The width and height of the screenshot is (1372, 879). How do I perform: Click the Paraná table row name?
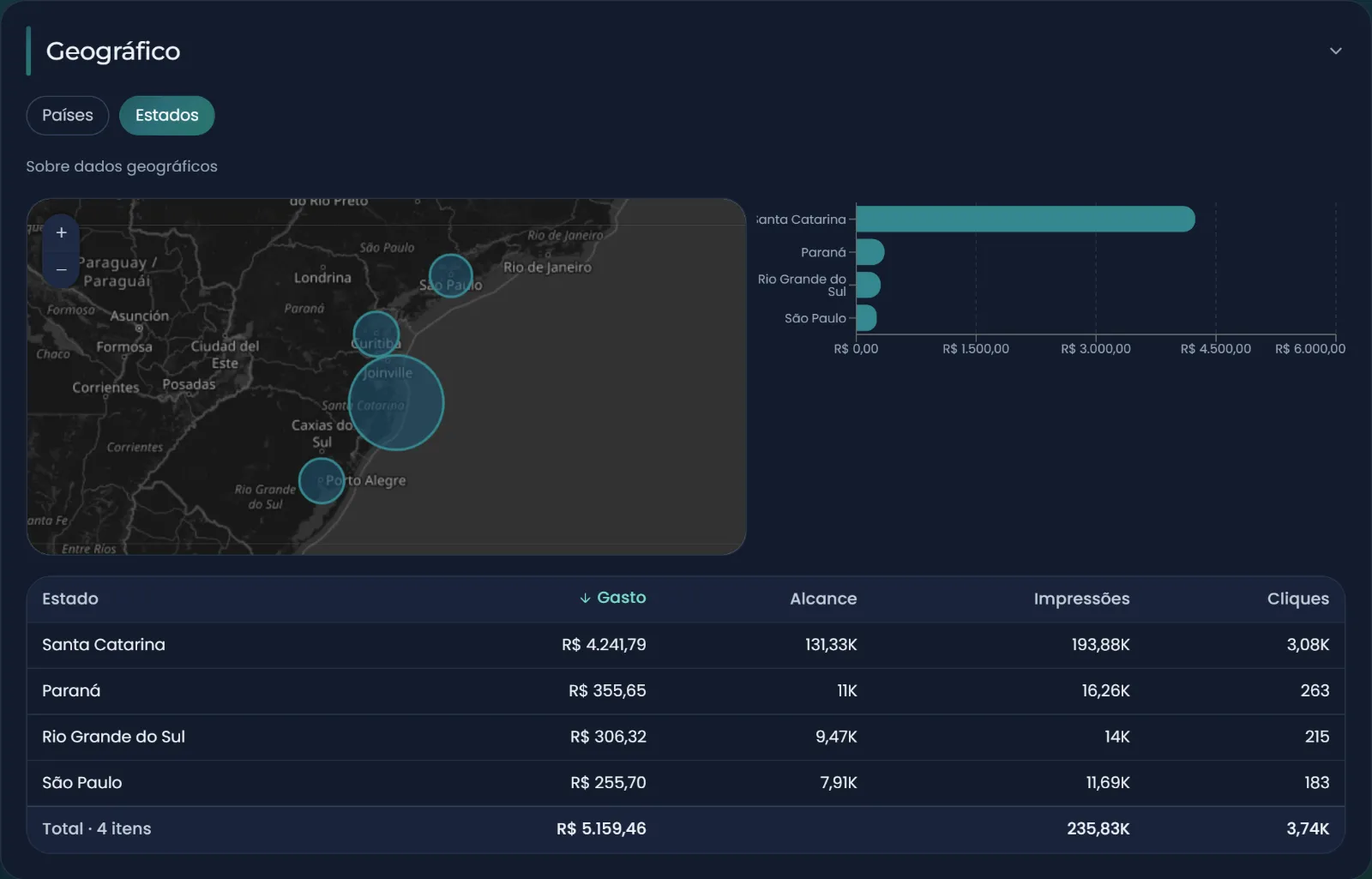71,690
